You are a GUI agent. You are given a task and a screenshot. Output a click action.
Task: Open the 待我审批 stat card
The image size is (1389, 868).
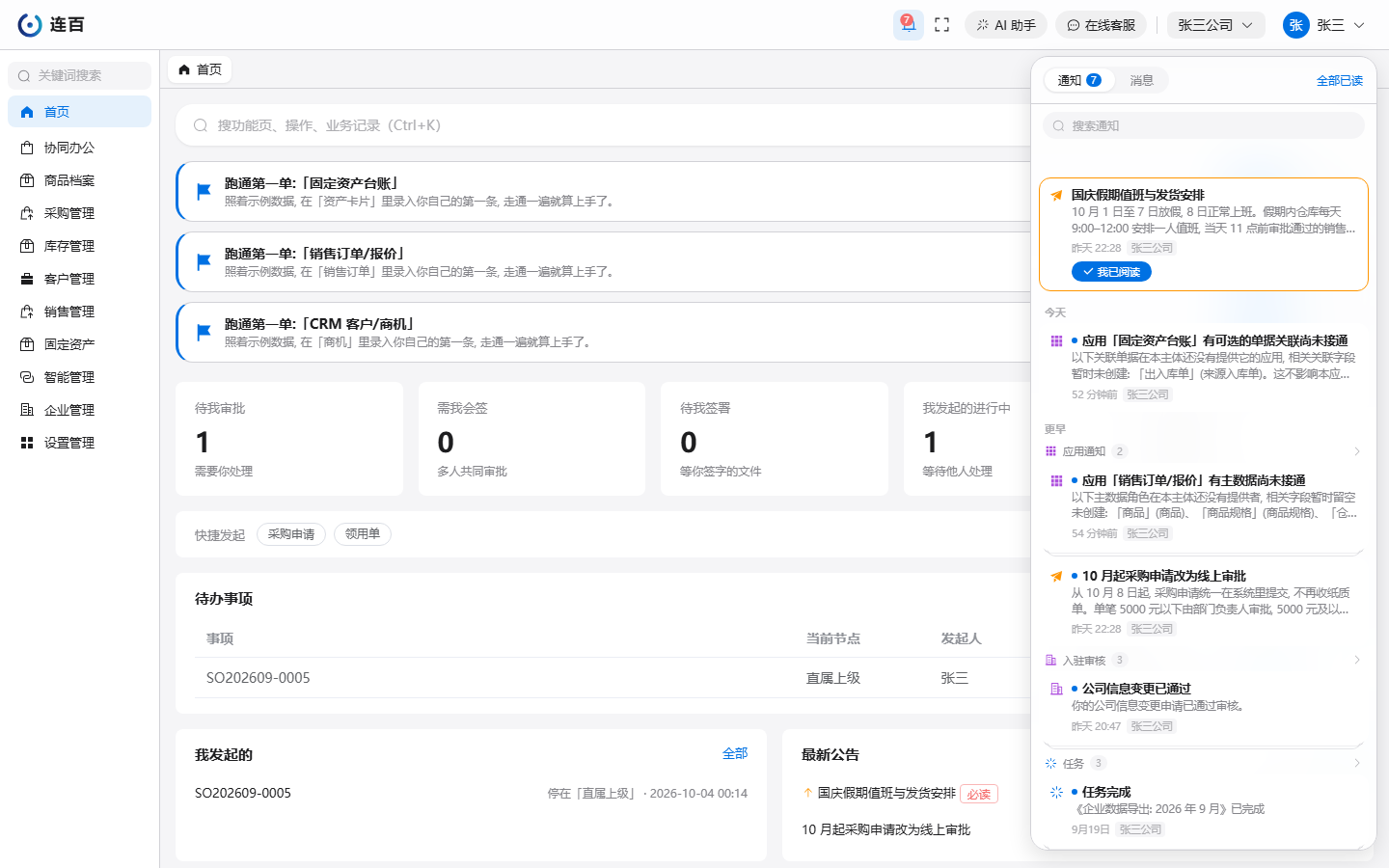[x=289, y=439]
